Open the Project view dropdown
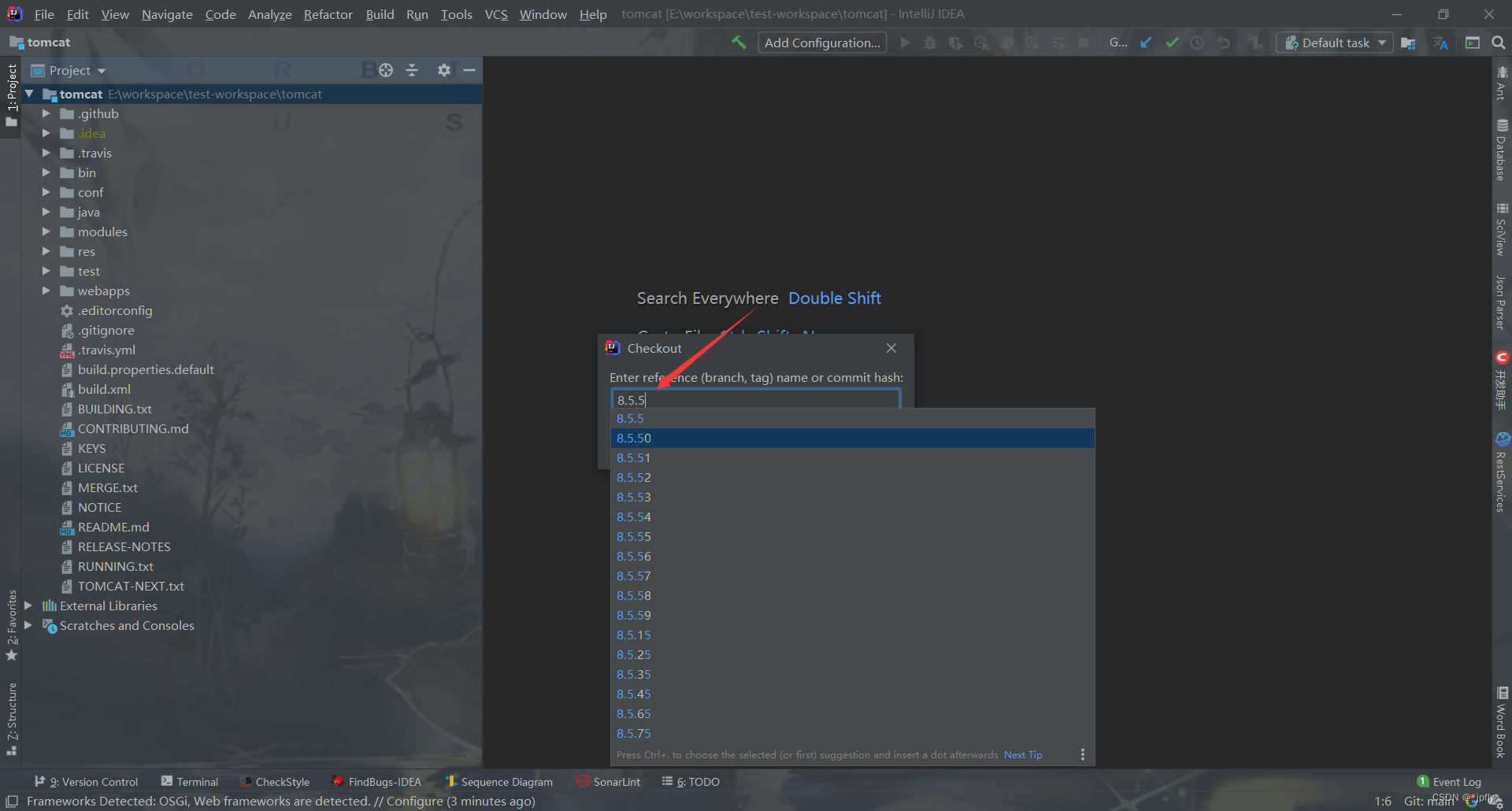Image resolution: width=1512 pixels, height=811 pixels. click(69, 70)
